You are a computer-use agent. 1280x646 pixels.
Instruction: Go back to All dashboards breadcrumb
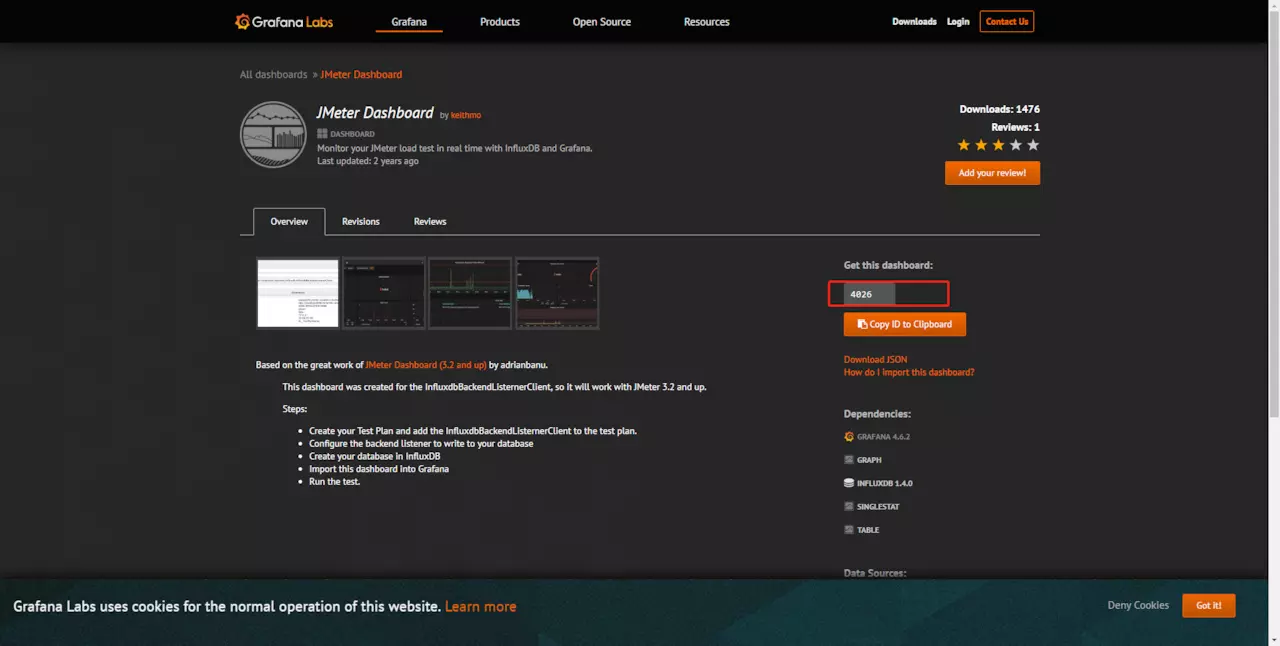click(x=273, y=75)
